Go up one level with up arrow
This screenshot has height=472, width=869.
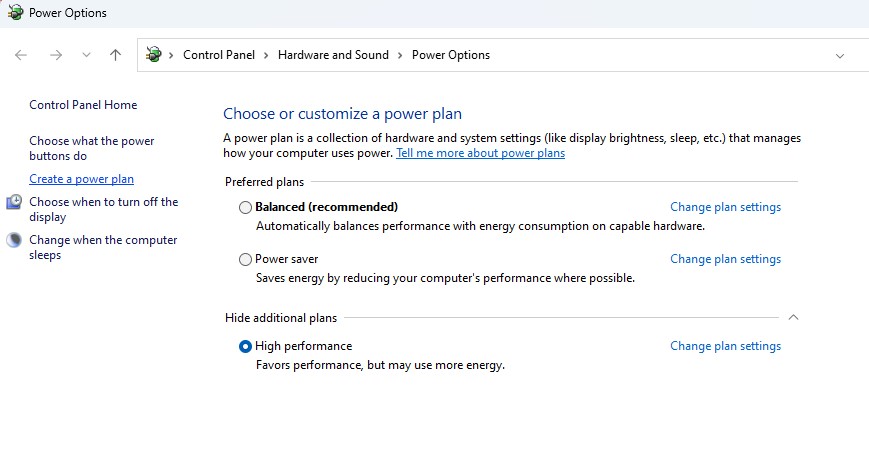[x=115, y=56]
